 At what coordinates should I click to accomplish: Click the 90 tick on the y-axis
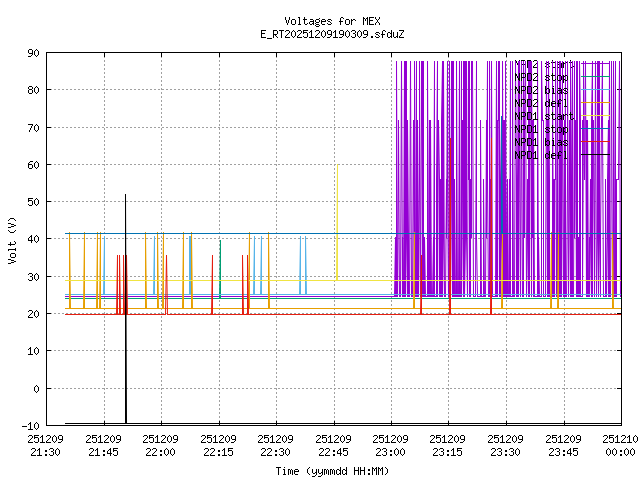coord(33,53)
